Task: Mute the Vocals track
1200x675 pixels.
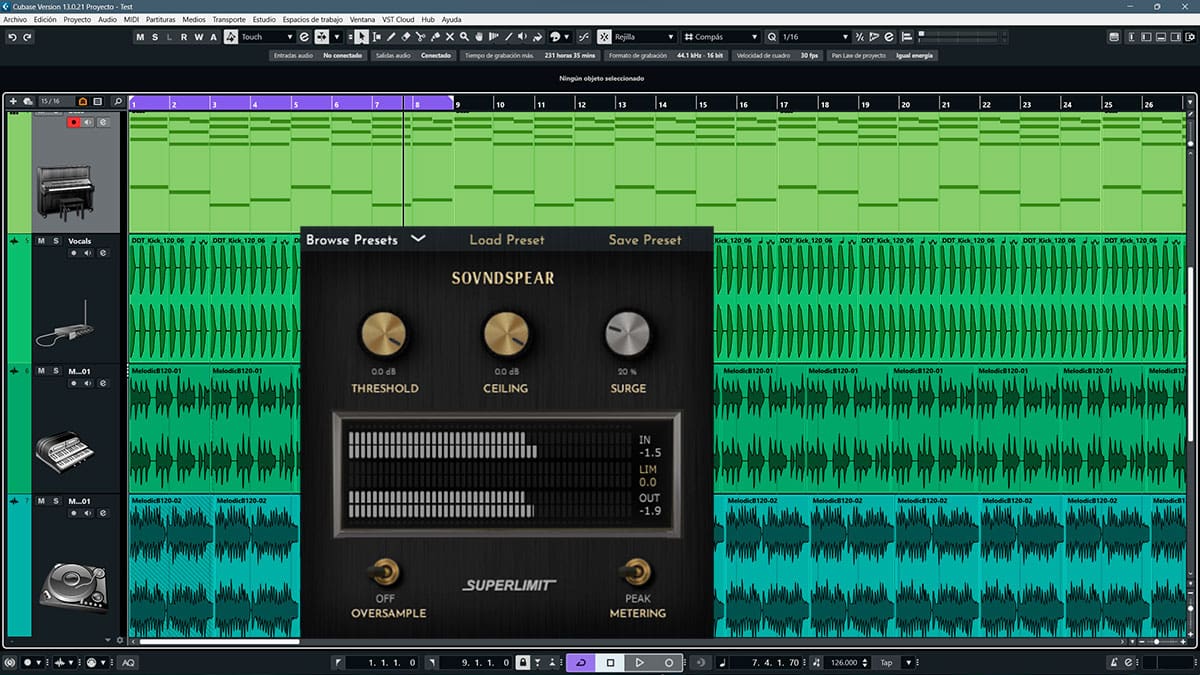Action: click(x=41, y=241)
